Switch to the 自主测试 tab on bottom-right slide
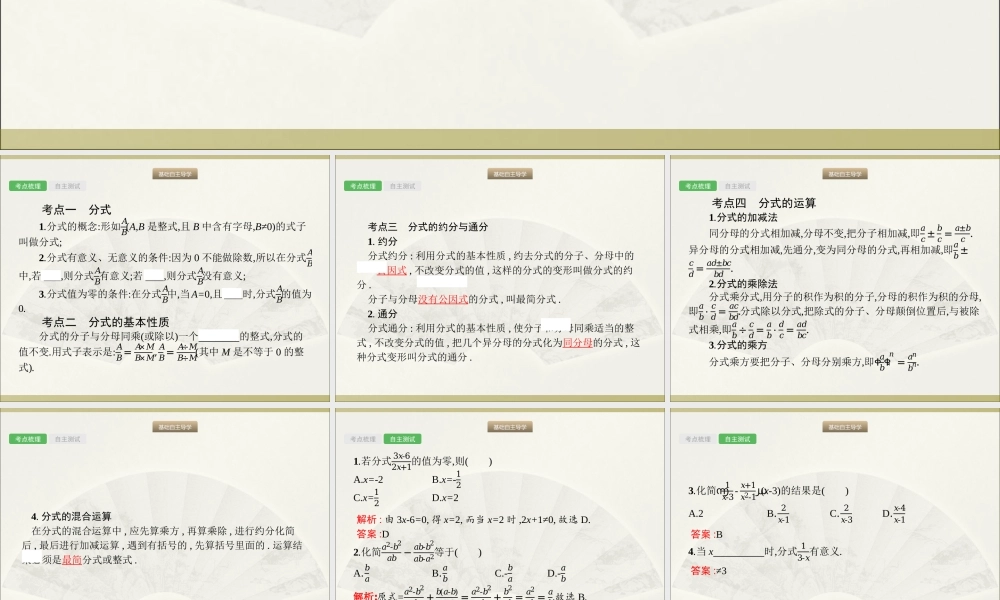 [738, 439]
